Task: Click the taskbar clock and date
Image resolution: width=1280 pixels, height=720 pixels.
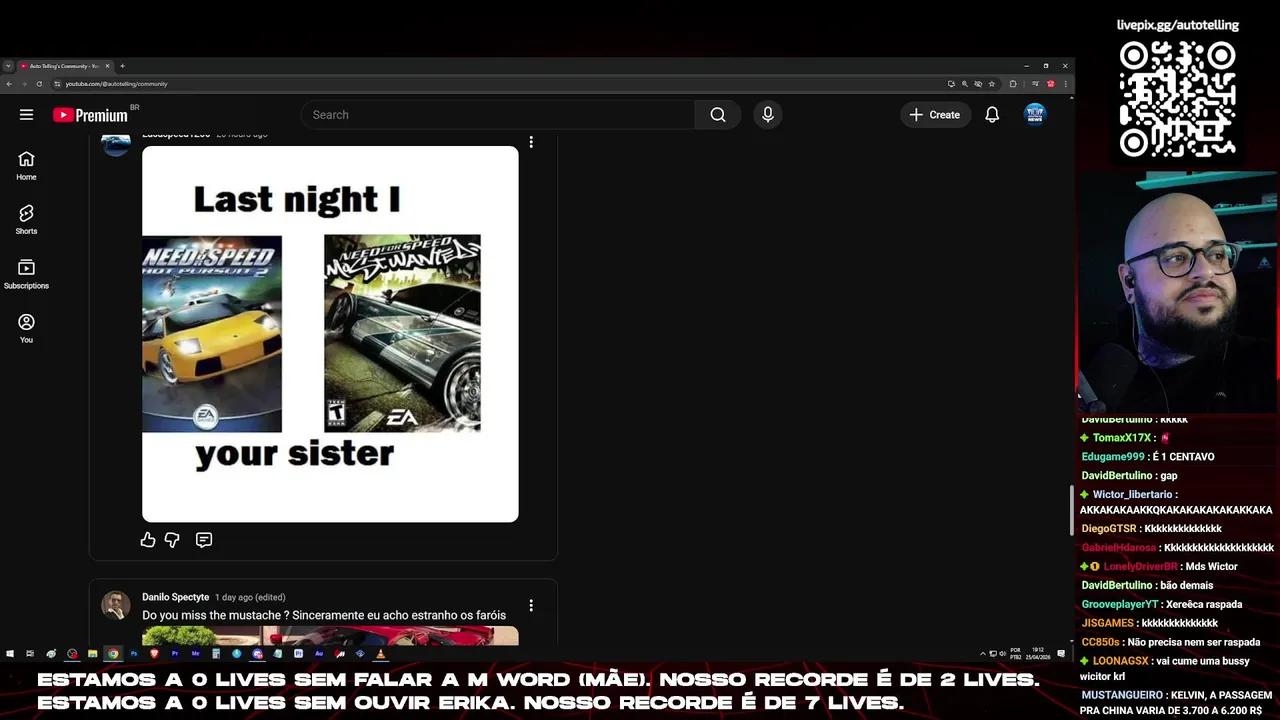Action: tap(1039, 653)
